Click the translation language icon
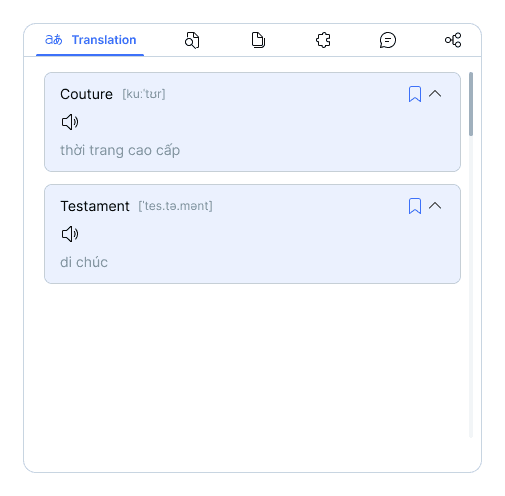The width and height of the screenshot is (505, 496). 54,40
